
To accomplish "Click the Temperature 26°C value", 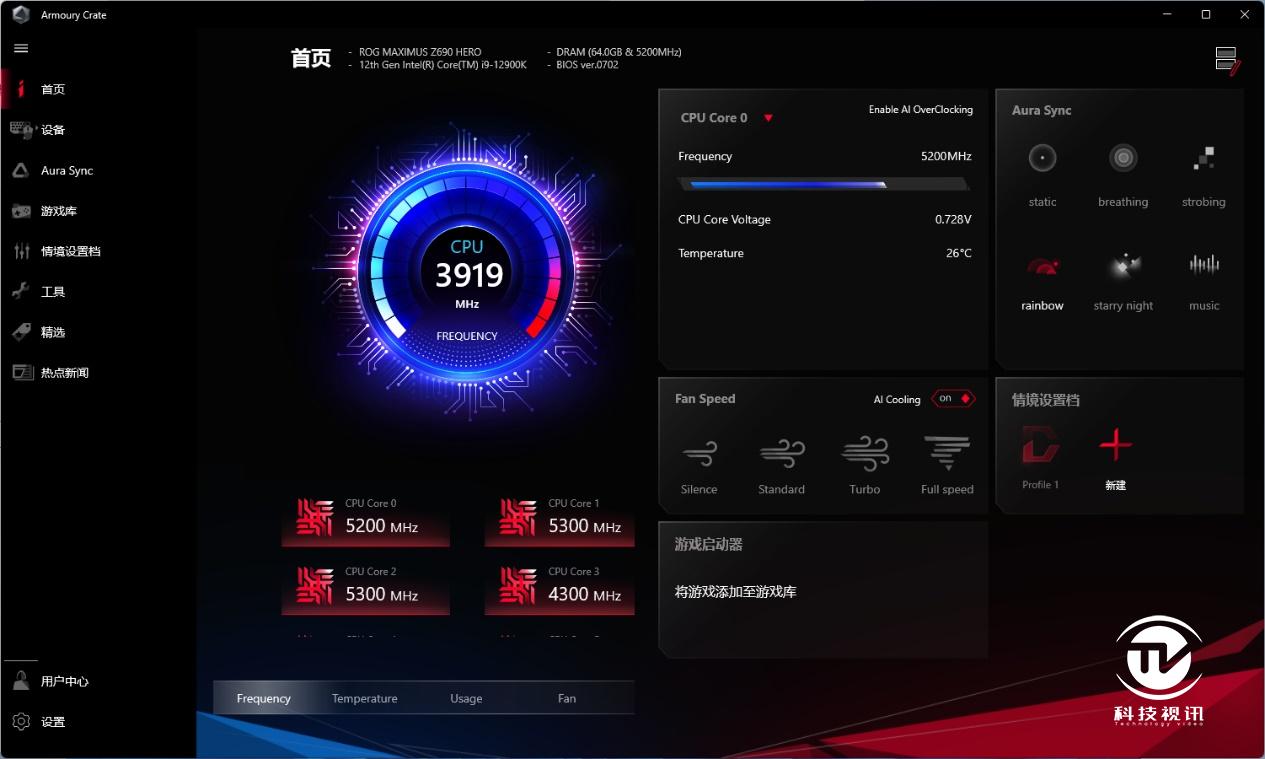I will coord(959,253).
